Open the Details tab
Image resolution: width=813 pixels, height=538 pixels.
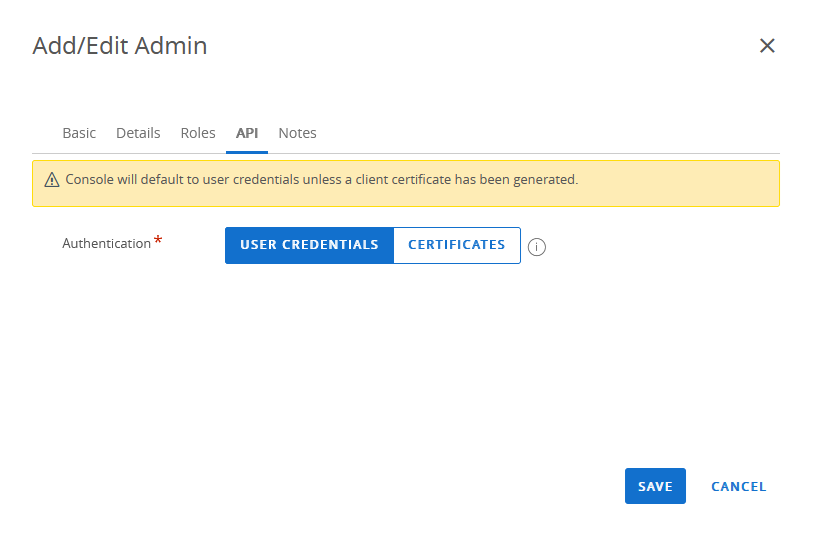click(x=138, y=133)
